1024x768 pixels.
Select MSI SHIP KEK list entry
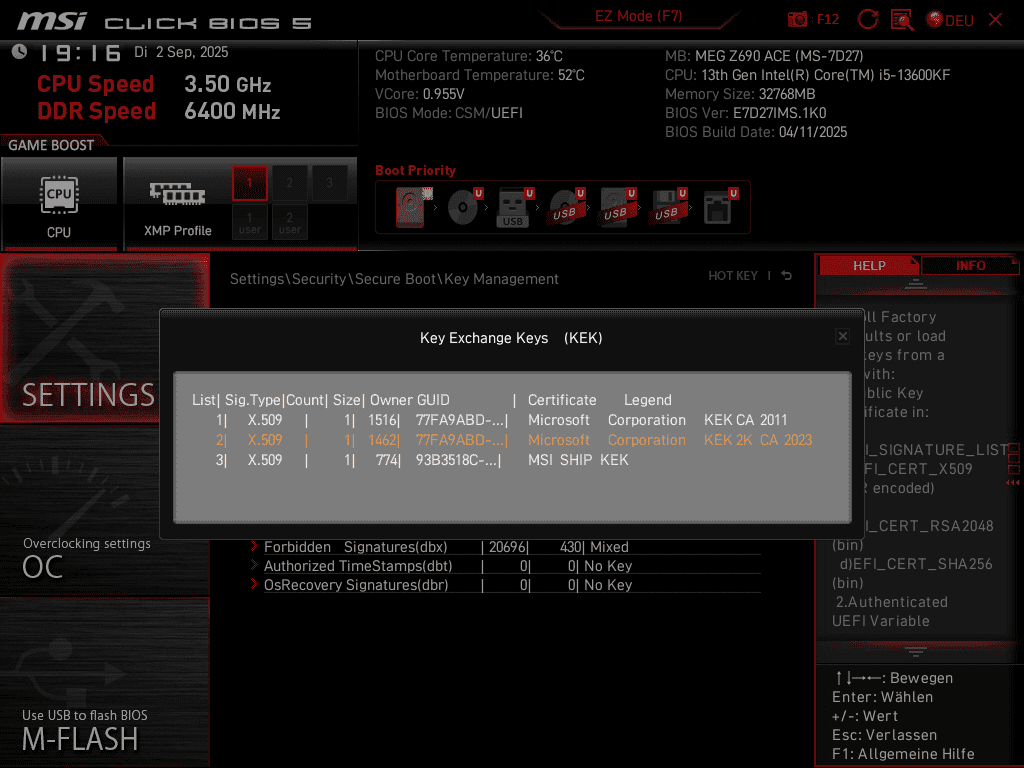[x=513, y=460]
